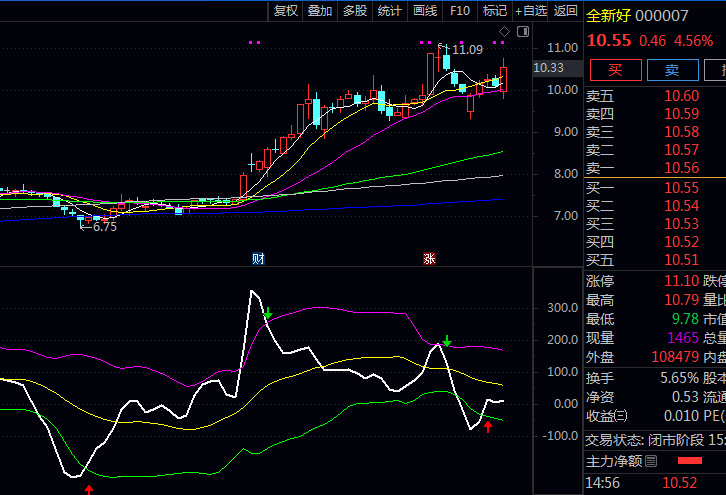The height and width of the screenshot is (495, 726).
Task: Click the first green down-arrow sell signal
Action: tap(268, 314)
